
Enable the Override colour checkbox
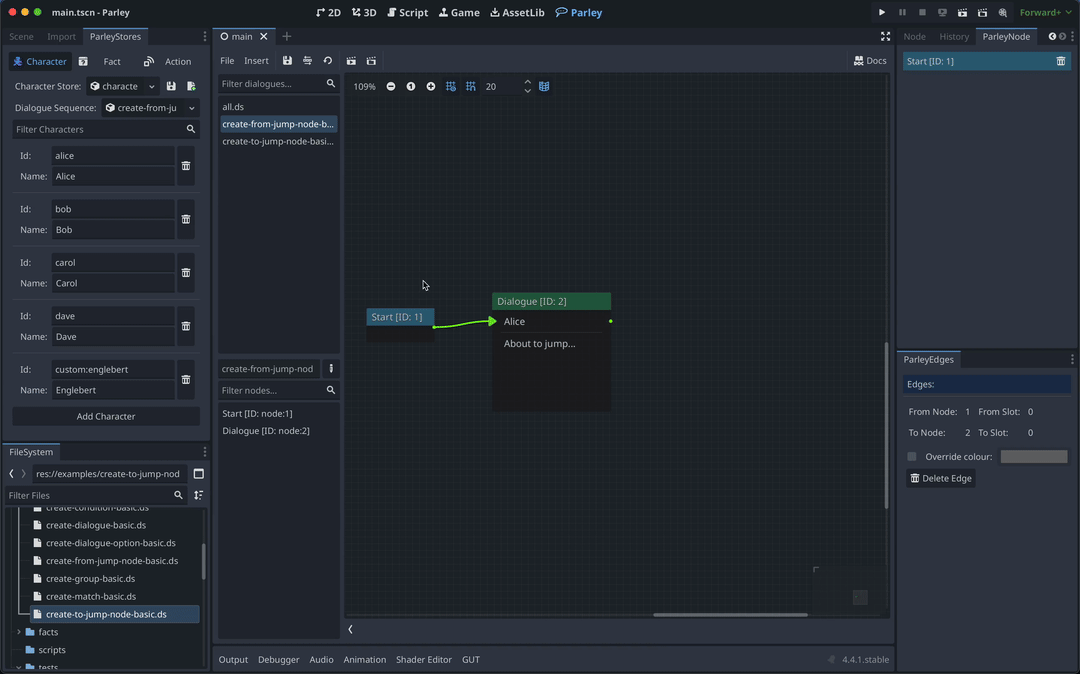pyautogui.click(x=911, y=456)
